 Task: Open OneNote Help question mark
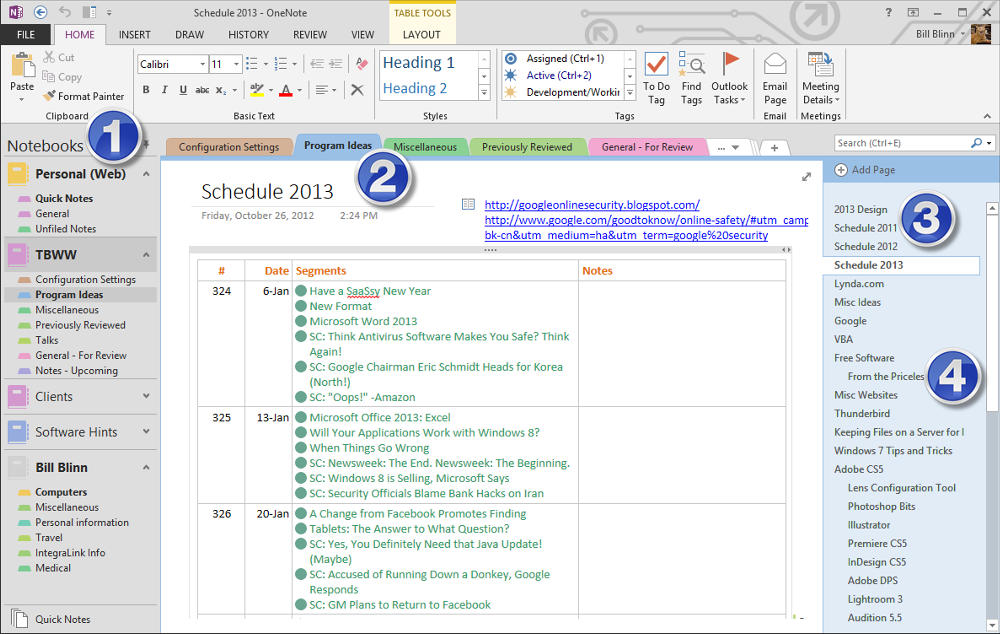888,12
